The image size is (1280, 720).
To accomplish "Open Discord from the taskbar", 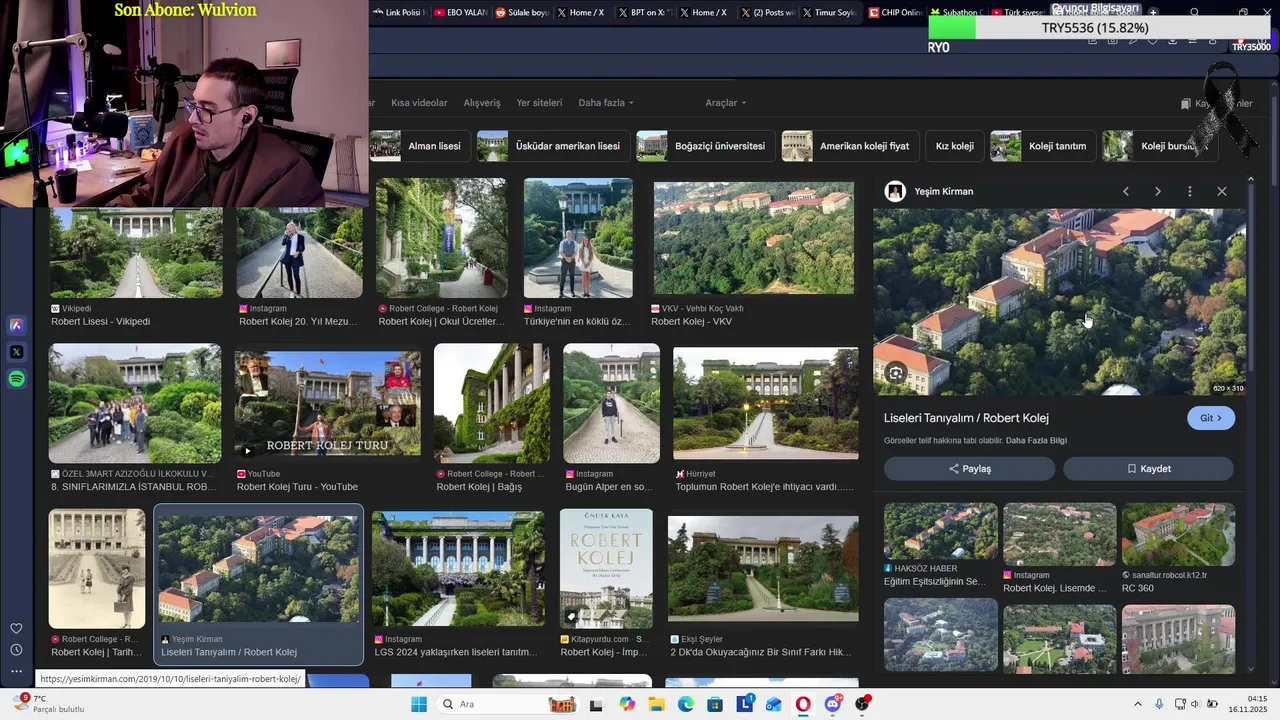I will pos(833,704).
